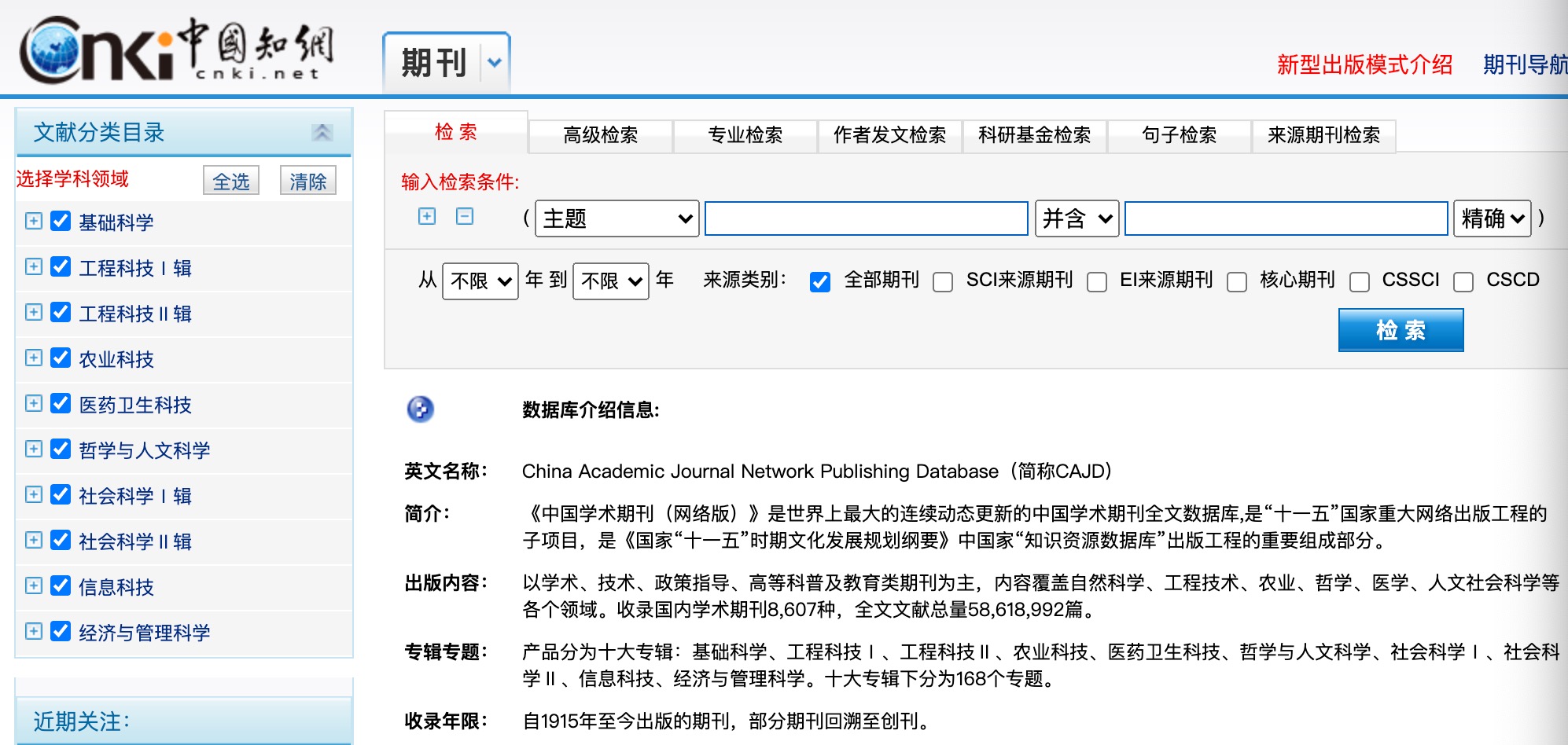1568x745 pixels.
Task: Uncheck the 社会科学 II 辑 checkbox
Action: click(x=61, y=540)
